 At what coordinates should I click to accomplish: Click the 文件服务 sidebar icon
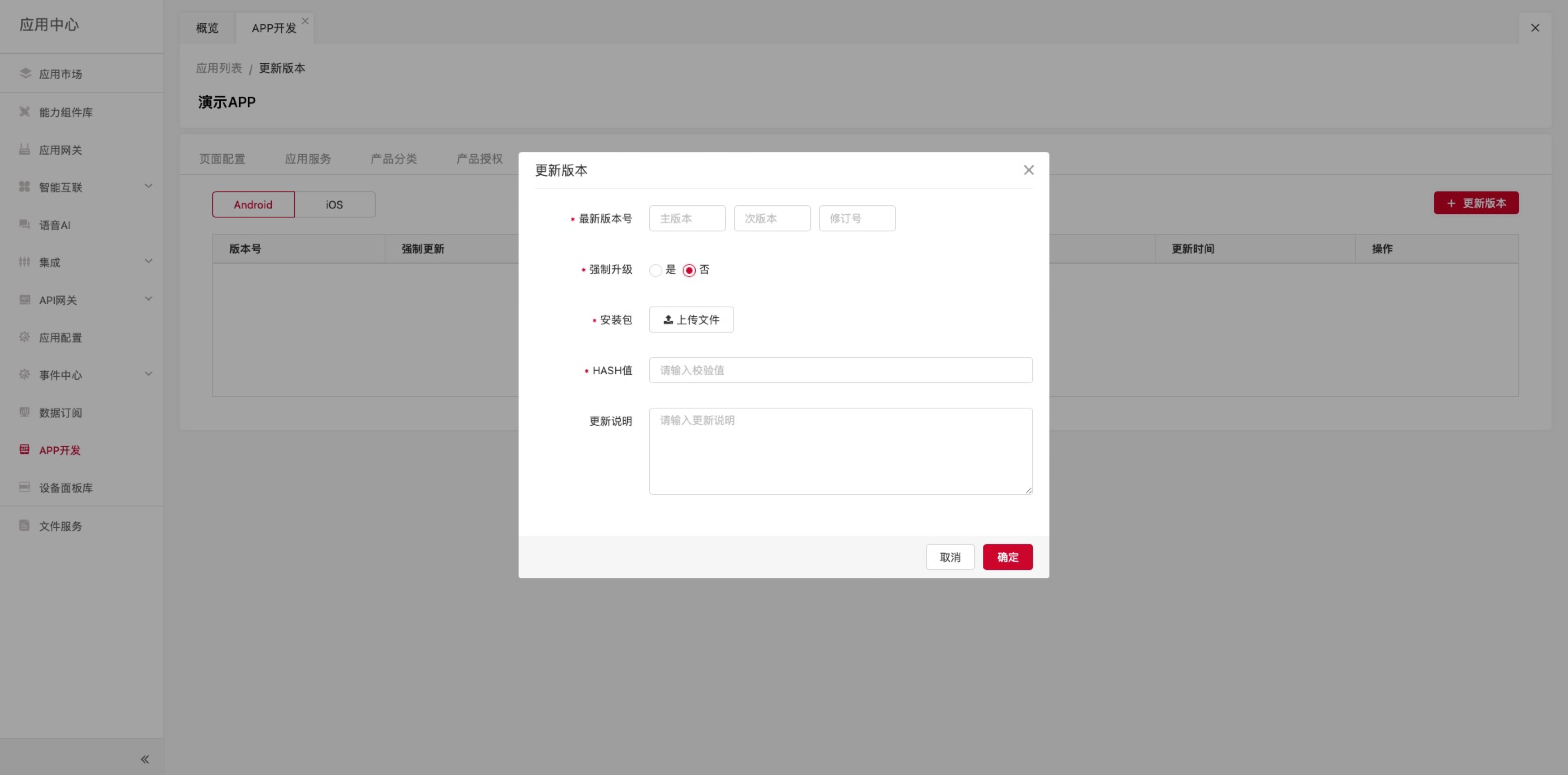point(24,526)
